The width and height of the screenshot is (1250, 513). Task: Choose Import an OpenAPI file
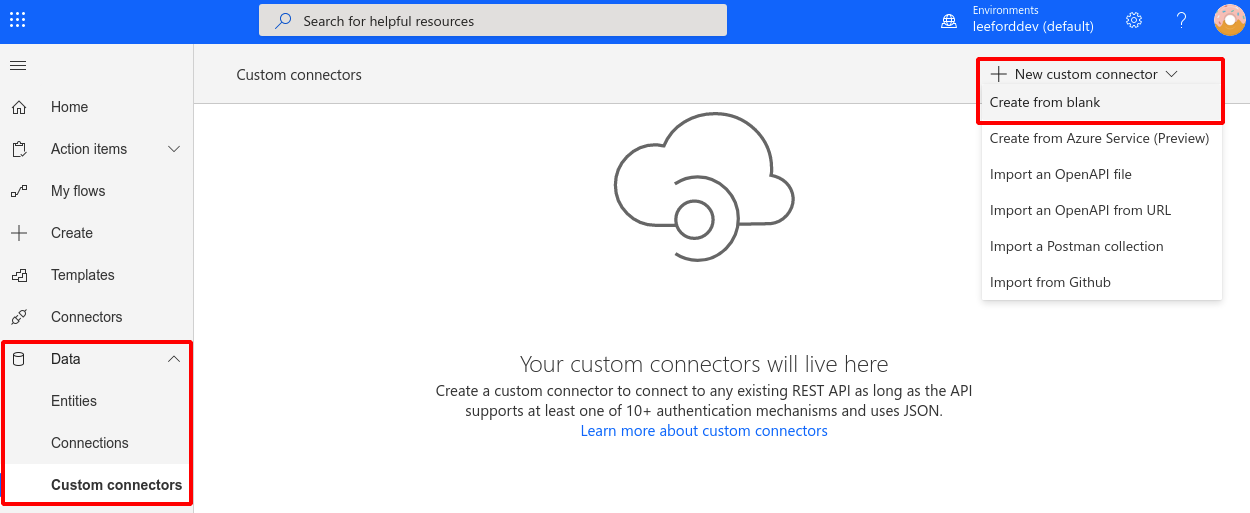tap(1102, 174)
